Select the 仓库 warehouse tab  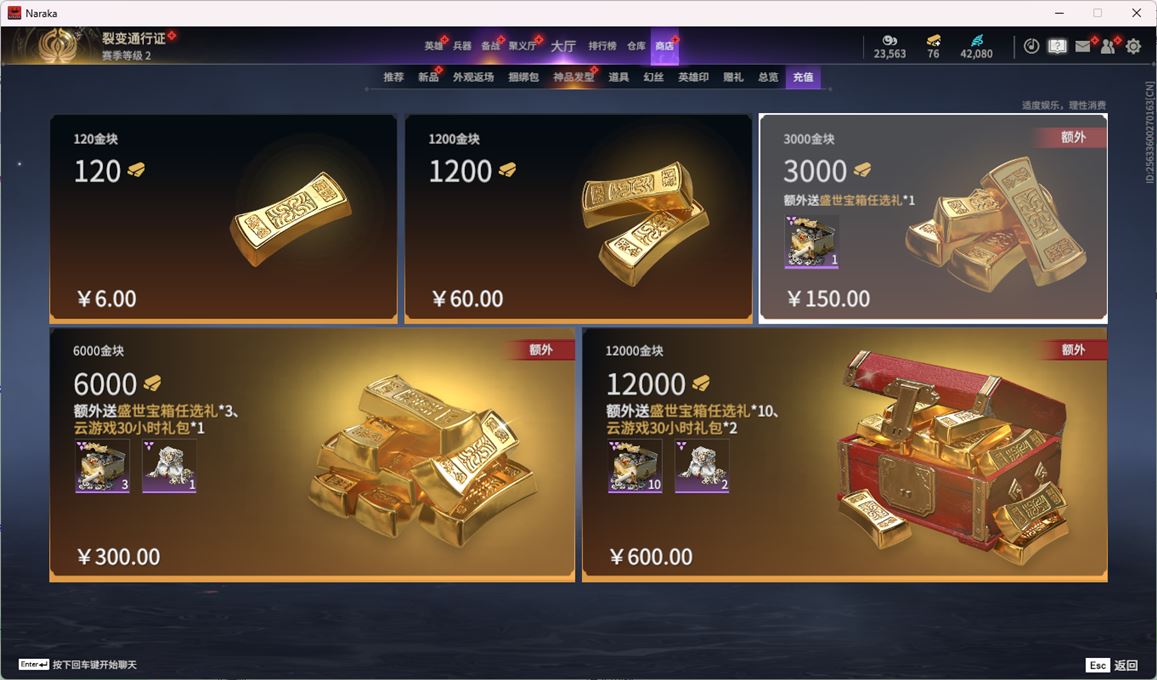[x=636, y=46]
